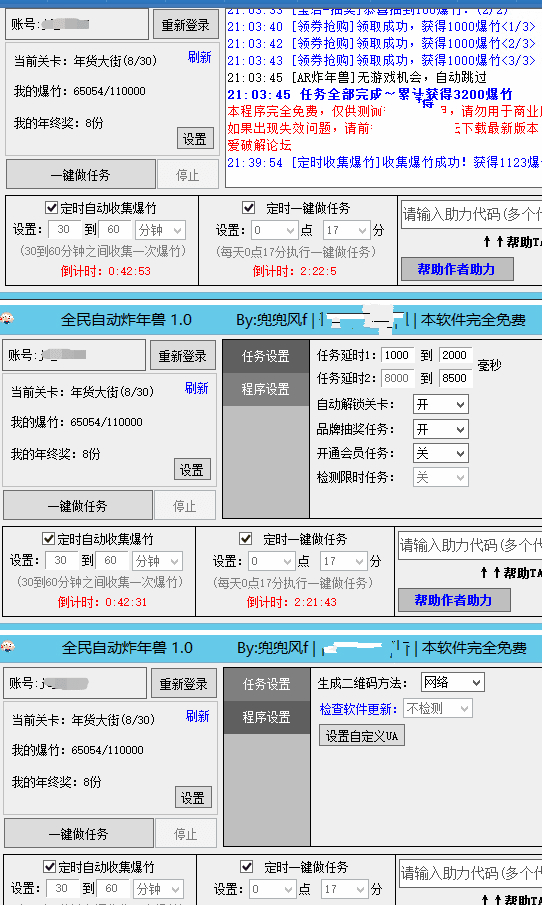Click the app icon in the middle window's title bar
The height and width of the screenshot is (905, 542).
click(8, 319)
